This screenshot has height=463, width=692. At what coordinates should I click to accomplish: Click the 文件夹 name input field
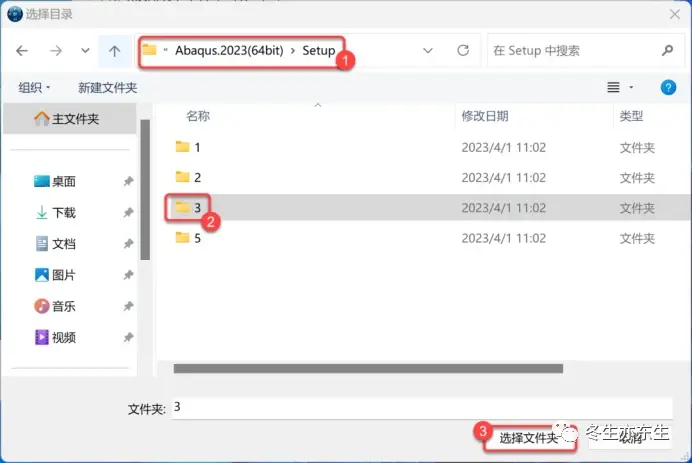tap(422, 408)
